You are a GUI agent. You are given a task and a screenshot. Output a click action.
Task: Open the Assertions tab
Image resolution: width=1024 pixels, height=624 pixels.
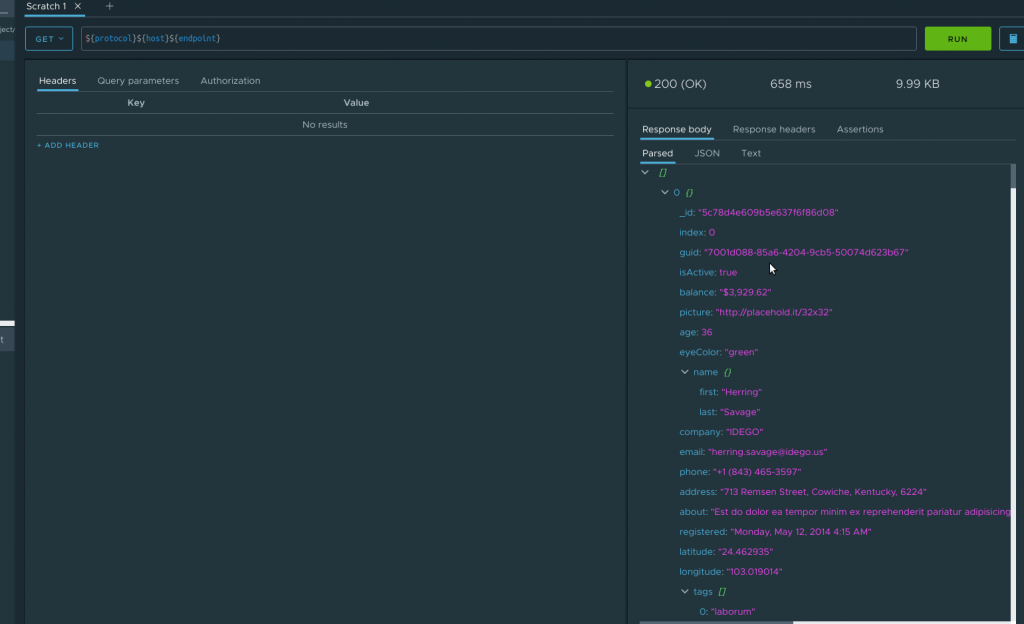(859, 129)
